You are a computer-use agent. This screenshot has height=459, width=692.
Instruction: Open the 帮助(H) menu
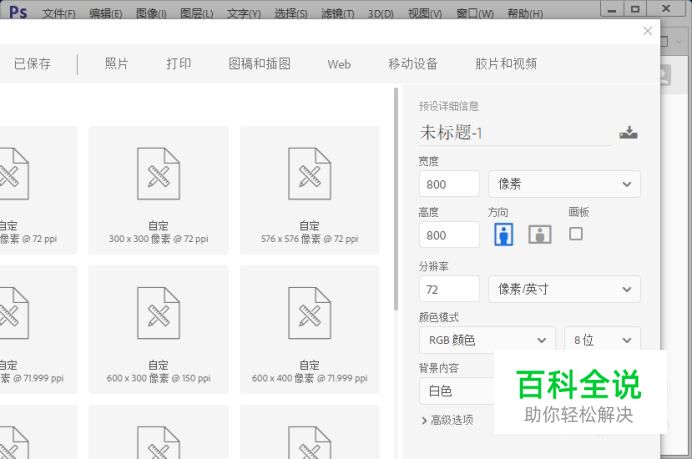525,13
